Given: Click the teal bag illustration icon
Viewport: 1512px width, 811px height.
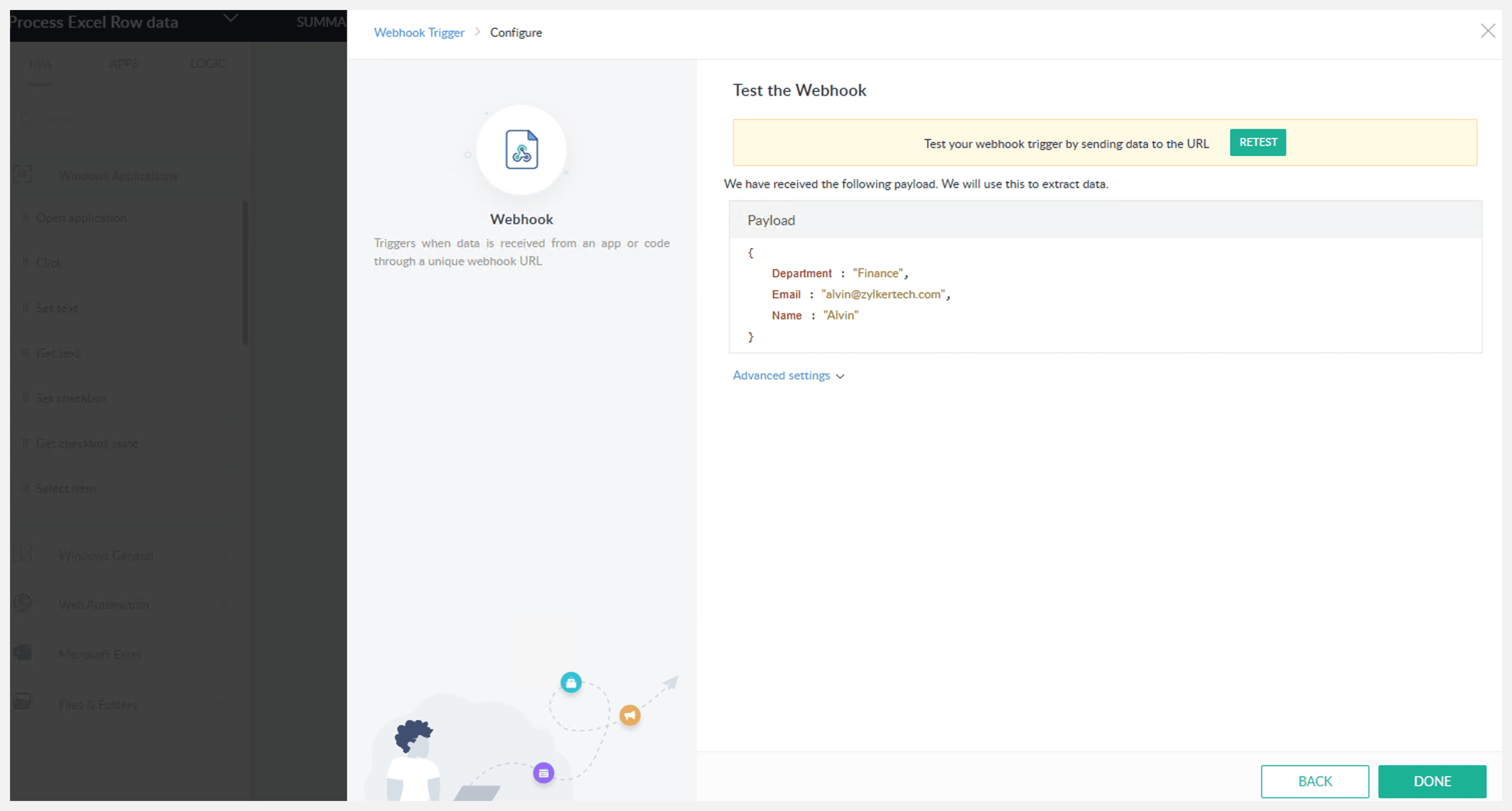Looking at the screenshot, I should click(571, 682).
